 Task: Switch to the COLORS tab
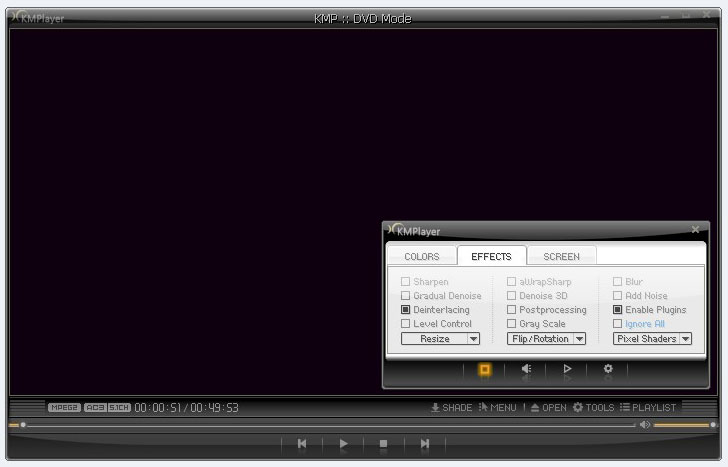pos(422,257)
